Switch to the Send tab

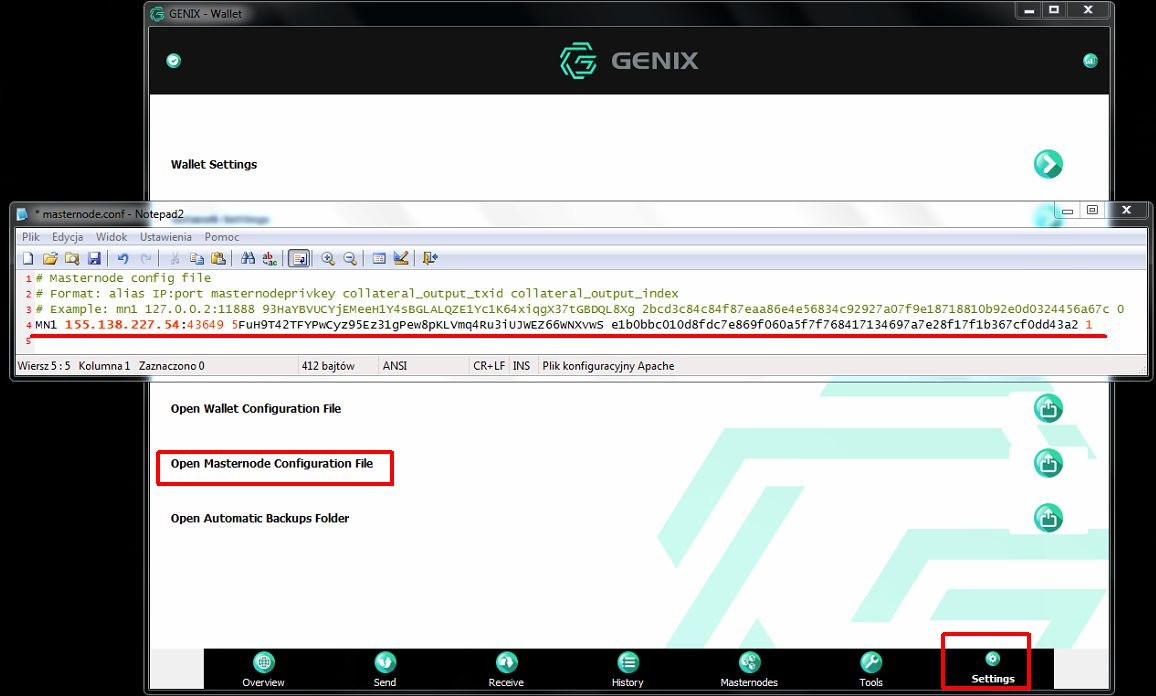(x=385, y=669)
